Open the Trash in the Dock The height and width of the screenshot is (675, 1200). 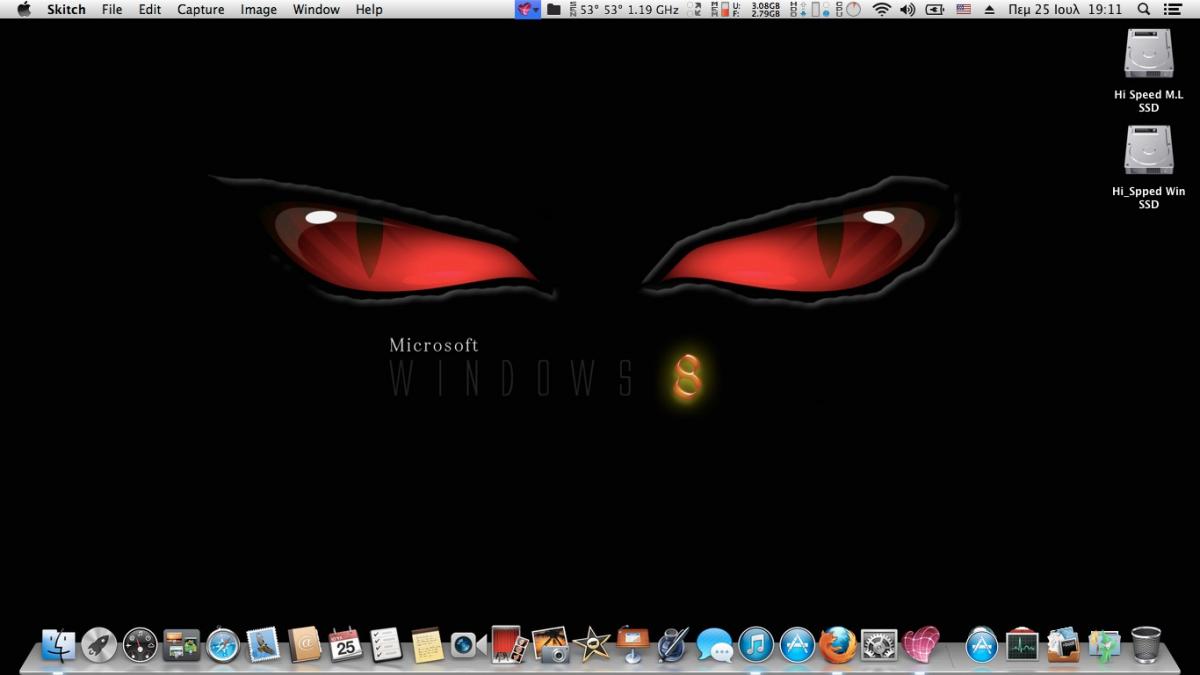(x=1146, y=644)
